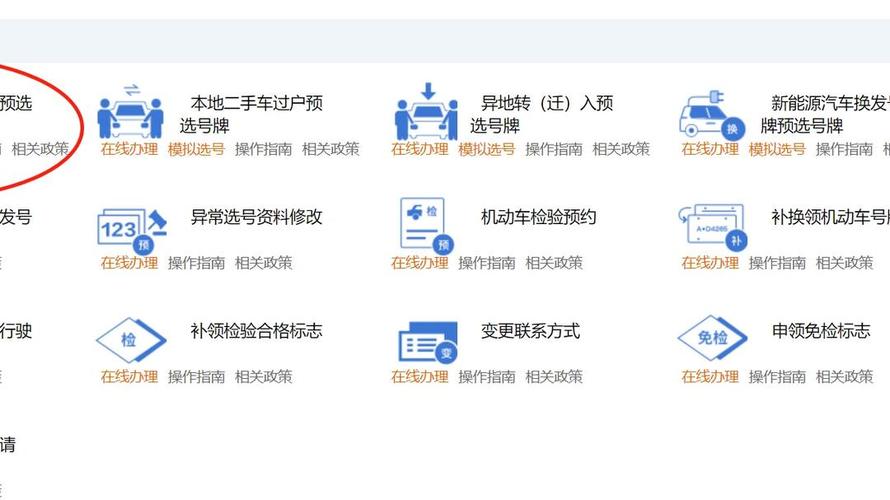
Task: Click the 补领检验合格标志 title
Action: pyautogui.click(x=257, y=330)
